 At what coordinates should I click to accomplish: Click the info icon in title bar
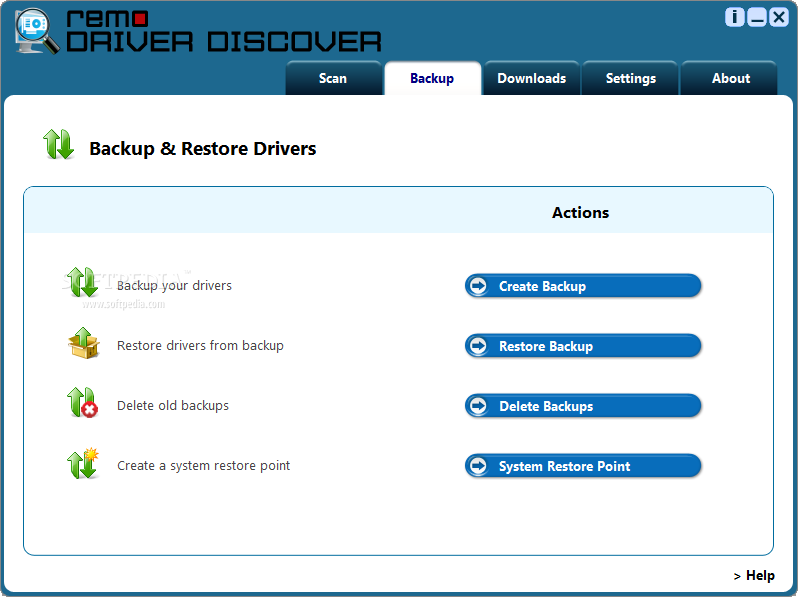pyautogui.click(x=734, y=17)
